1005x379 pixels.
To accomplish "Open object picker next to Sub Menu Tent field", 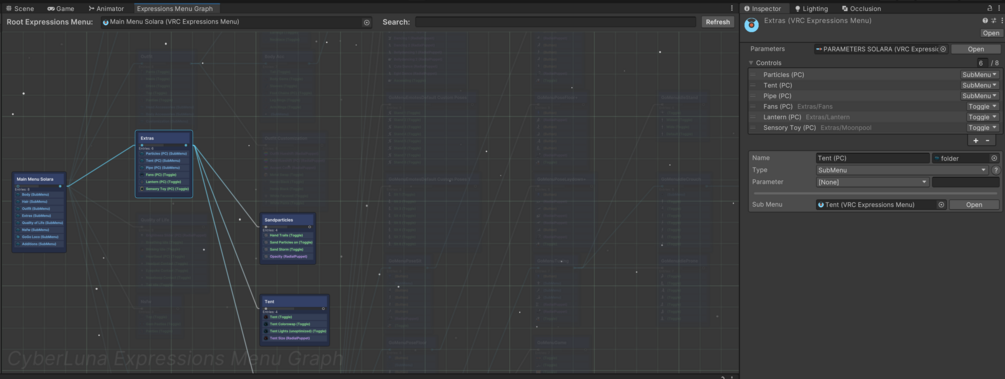I will coord(941,205).
